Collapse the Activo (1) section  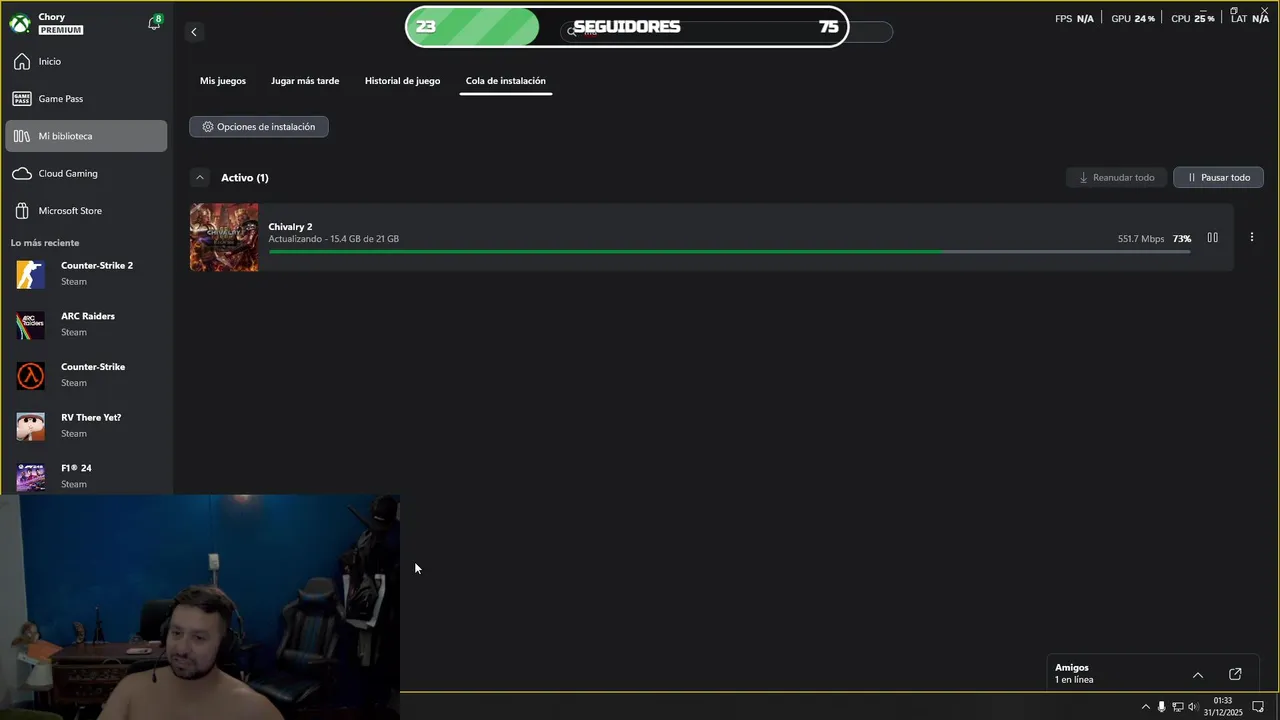[x=200, y=178]
